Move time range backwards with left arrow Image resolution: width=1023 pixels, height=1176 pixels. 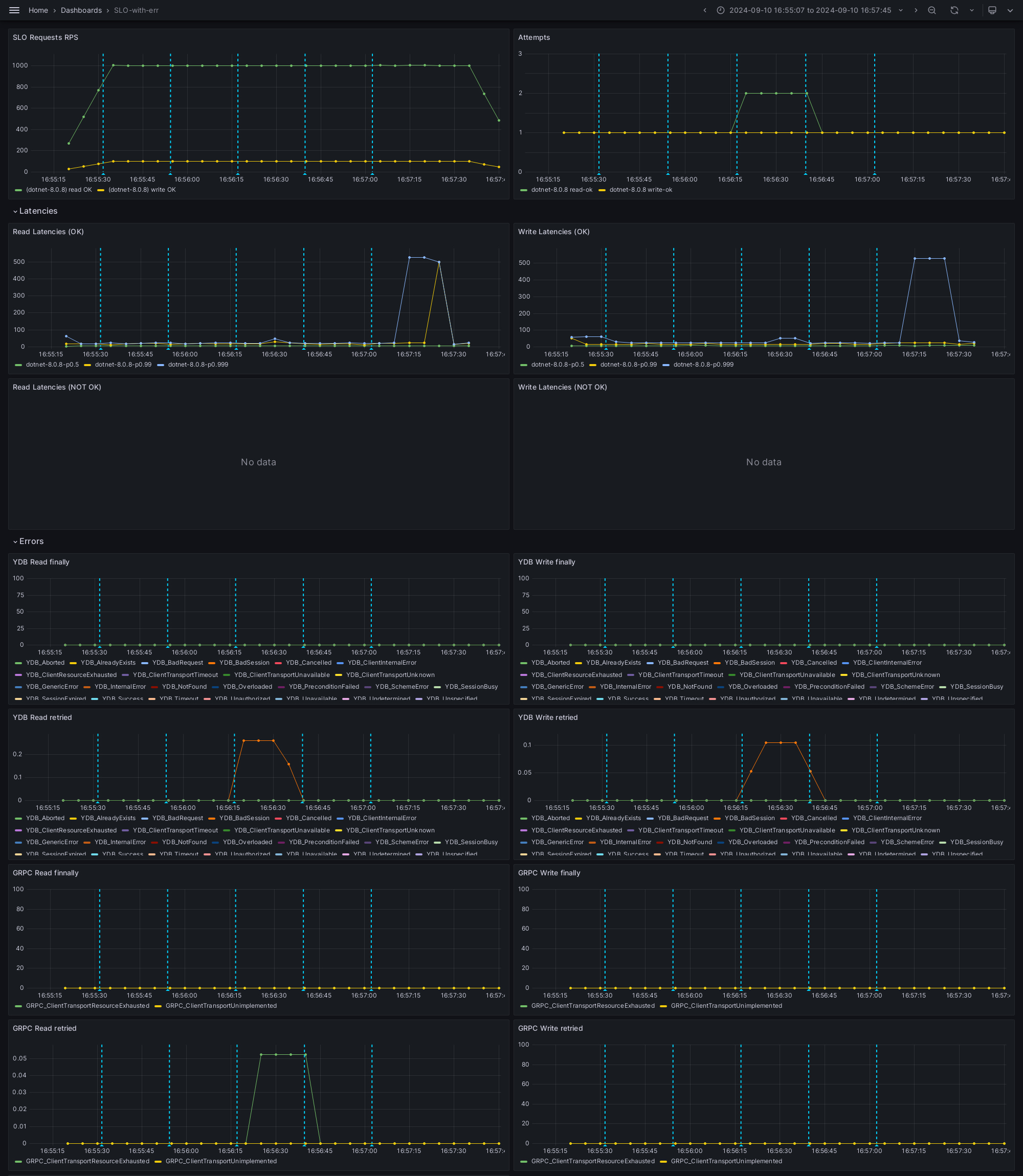(705, 10)
